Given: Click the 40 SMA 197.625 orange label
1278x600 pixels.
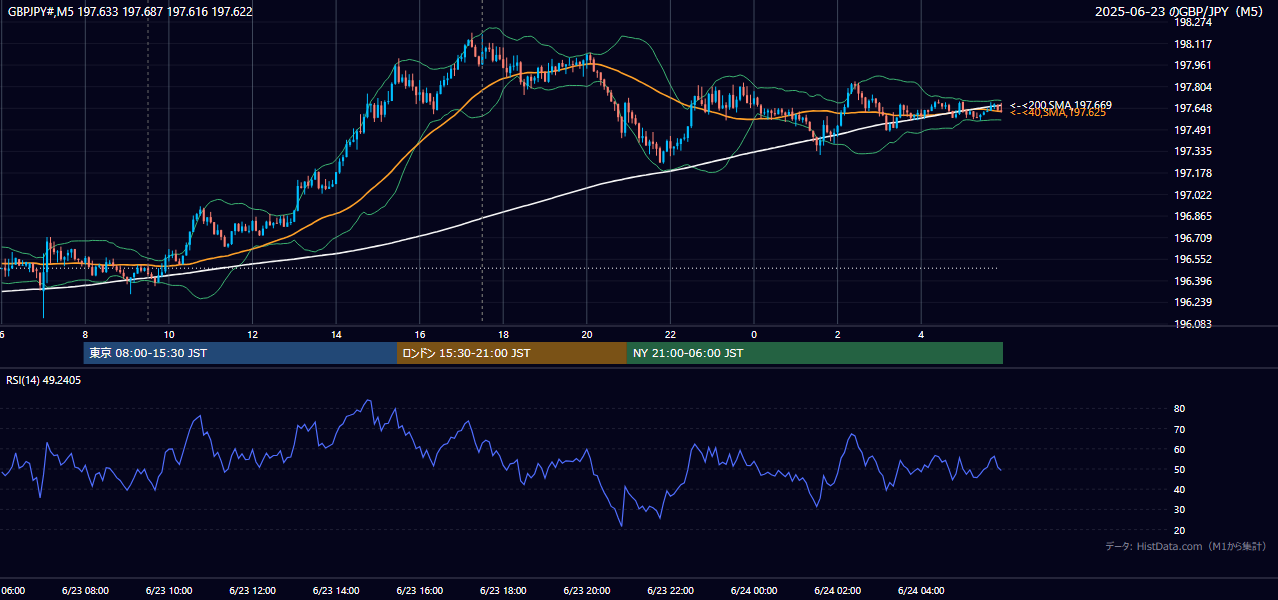Looking at the screenshot, I should (1057, 113).
